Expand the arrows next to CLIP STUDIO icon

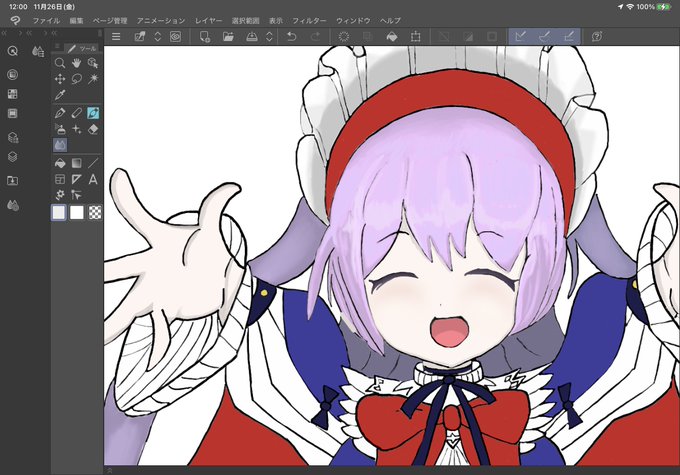(x=157, y=36)
